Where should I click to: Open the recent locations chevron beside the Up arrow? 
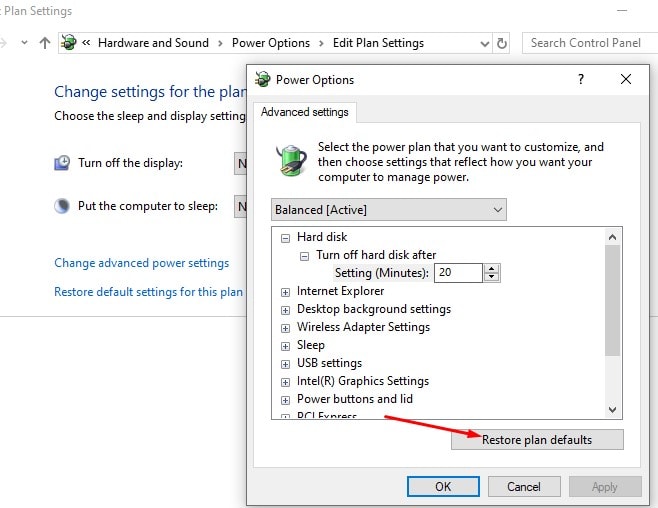pos(24,42)
